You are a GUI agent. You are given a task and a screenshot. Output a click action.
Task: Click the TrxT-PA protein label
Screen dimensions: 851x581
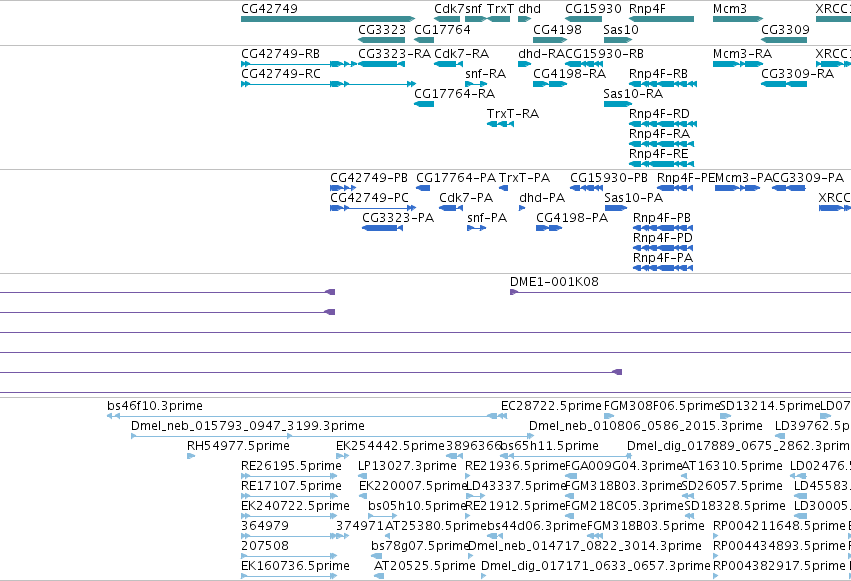[524, 178]
